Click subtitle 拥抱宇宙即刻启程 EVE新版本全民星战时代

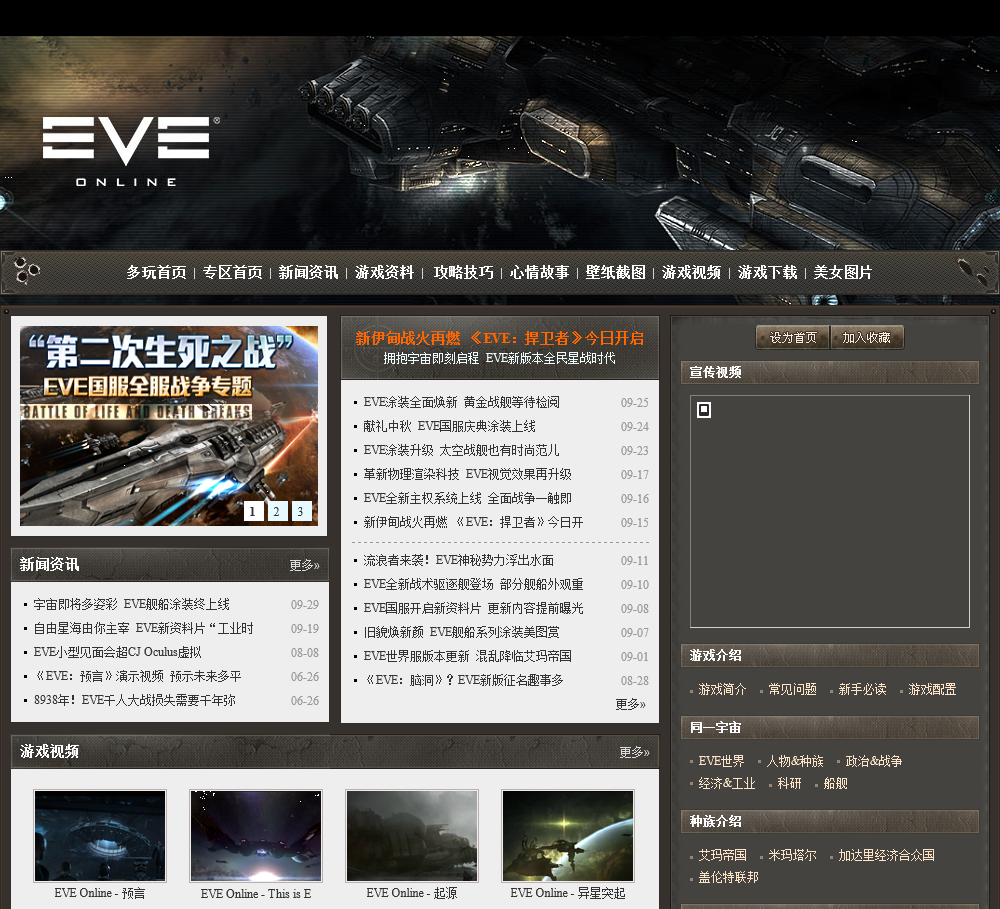499,358
